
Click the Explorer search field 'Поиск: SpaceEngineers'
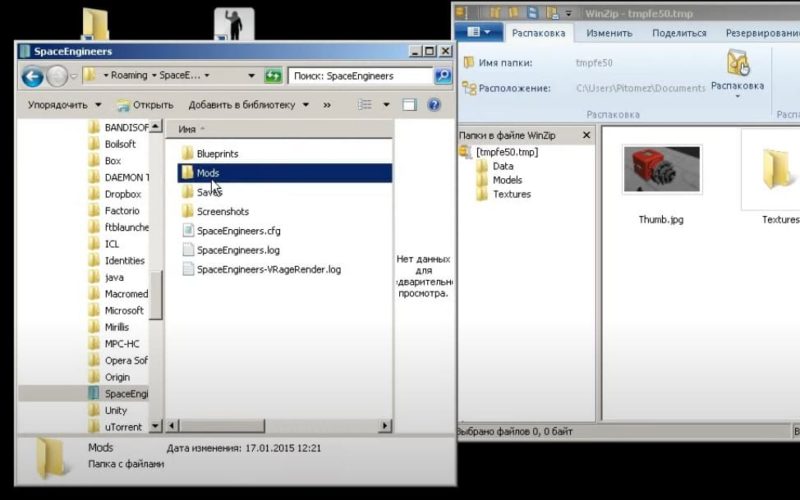coord(359,76)
